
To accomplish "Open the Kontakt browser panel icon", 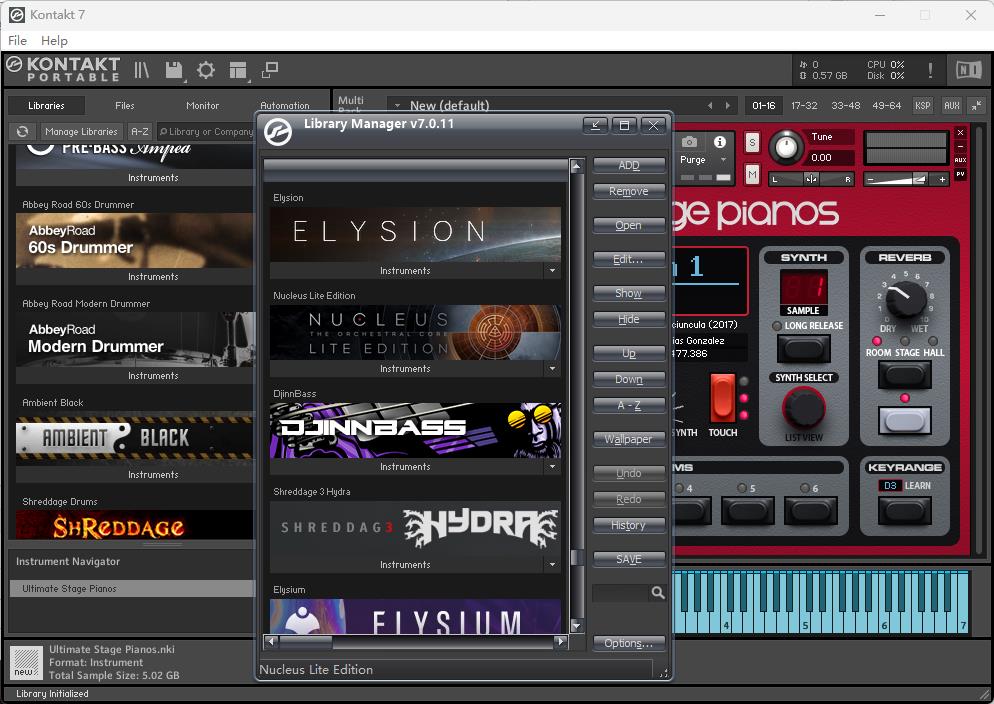I will pos(142,70).
